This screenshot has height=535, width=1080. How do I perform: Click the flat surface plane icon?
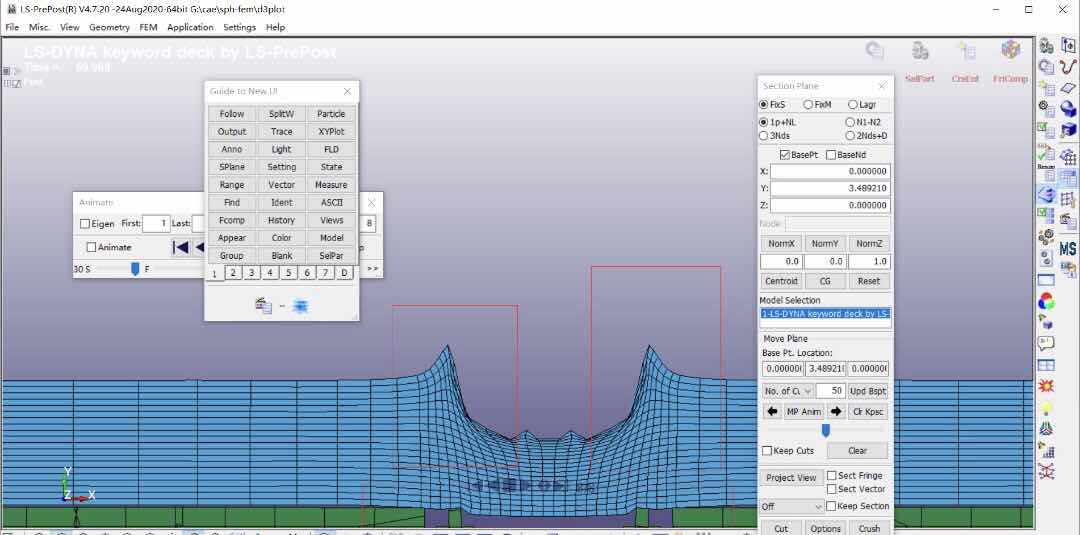click(1068, 88)
